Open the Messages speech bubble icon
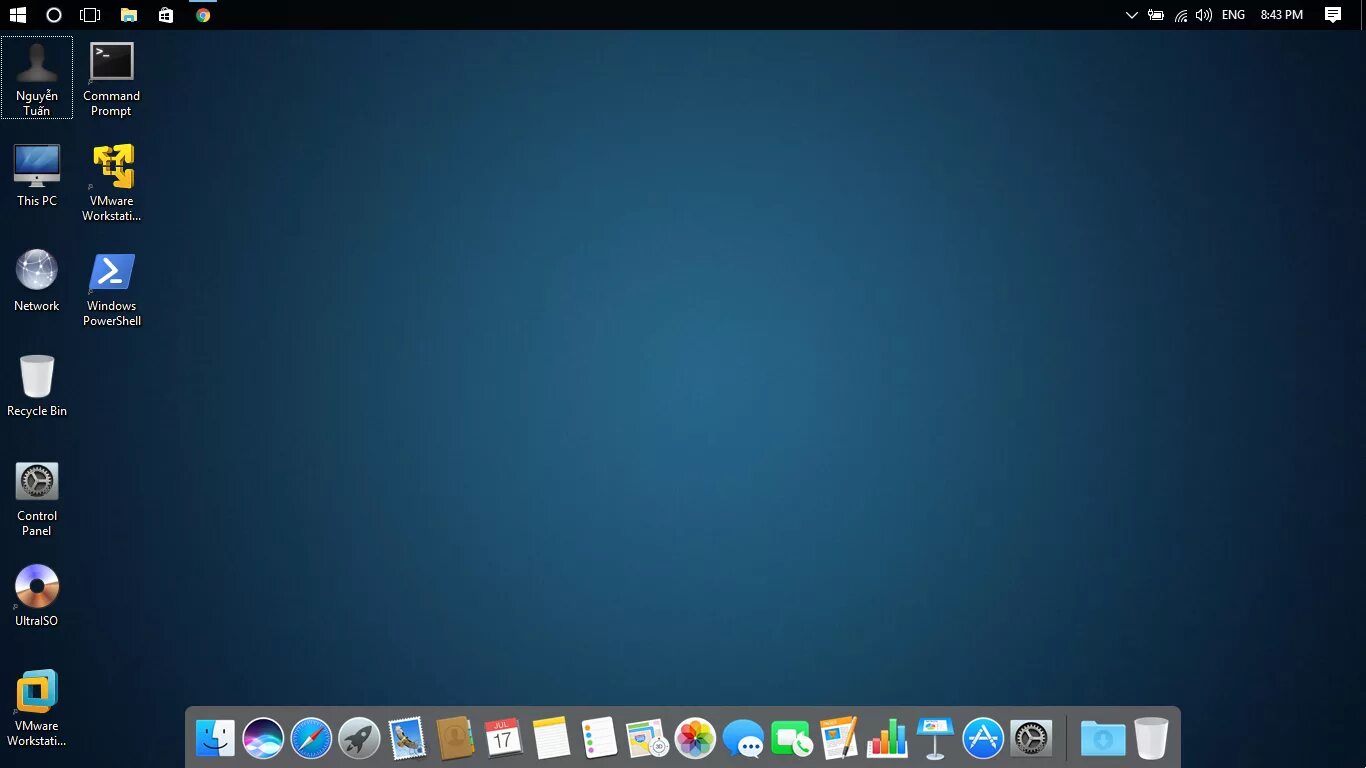The width and height of the screenshot is (1366, 768). click(743, 739)
